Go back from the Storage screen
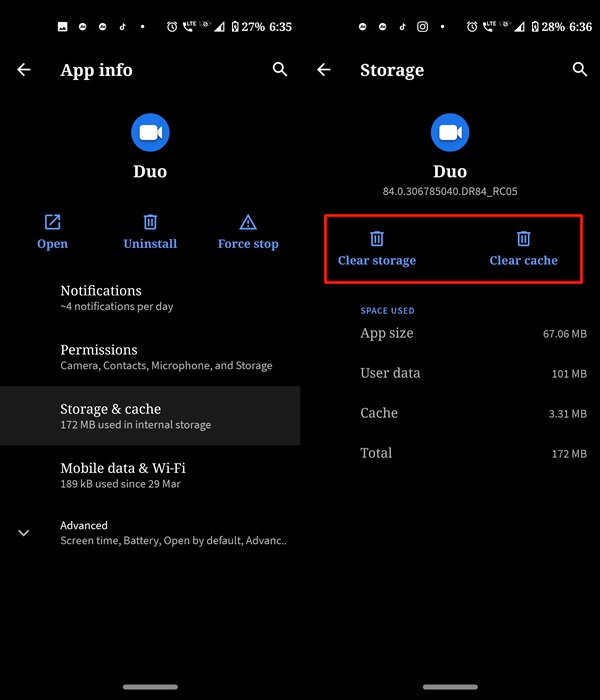The height and width of the screenshot is (700, 600). [x=324, y=70]
